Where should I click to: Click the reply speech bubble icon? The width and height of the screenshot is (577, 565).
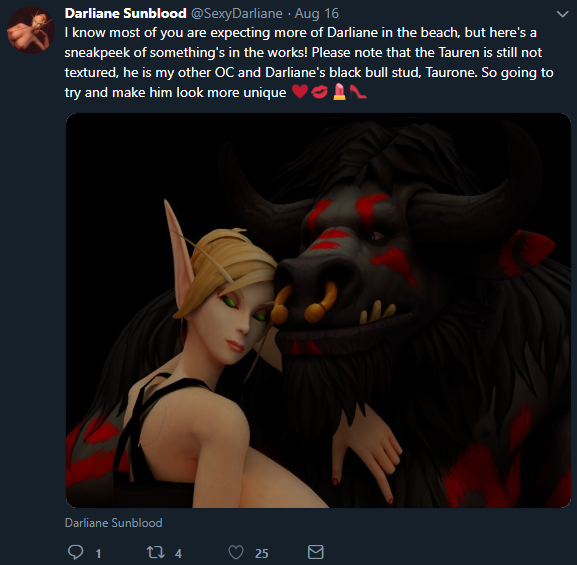click(75, 552)
